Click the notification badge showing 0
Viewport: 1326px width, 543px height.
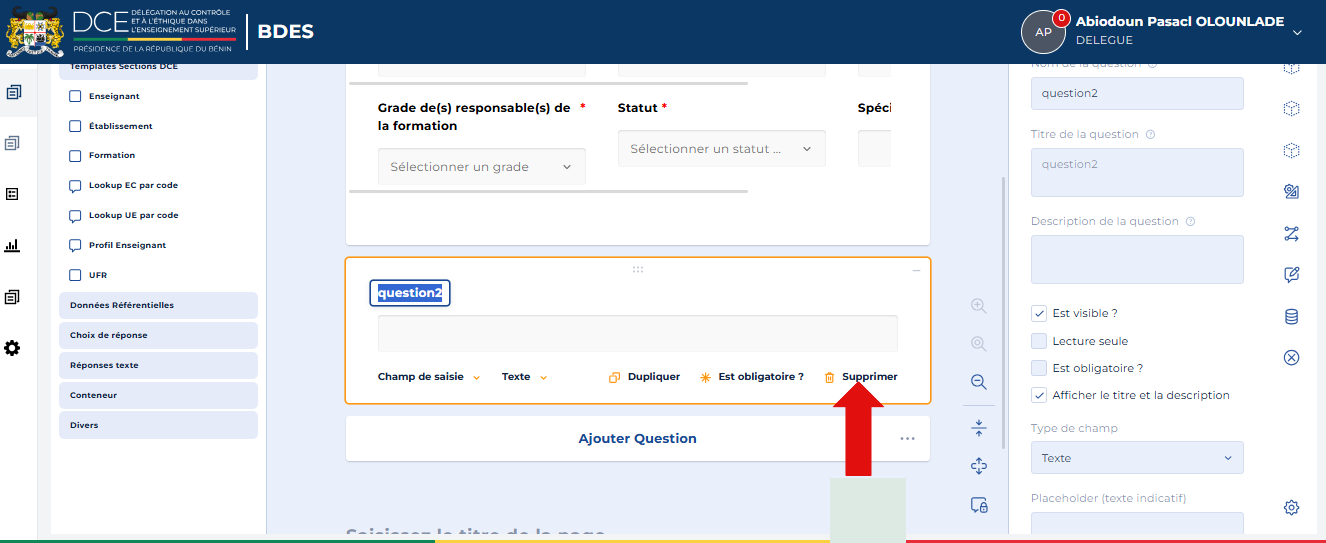[x=1062, y=18]
